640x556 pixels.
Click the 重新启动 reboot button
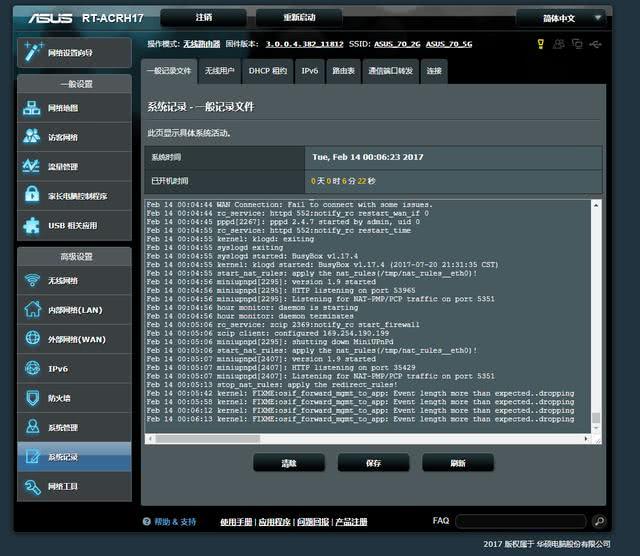point(298,18)
